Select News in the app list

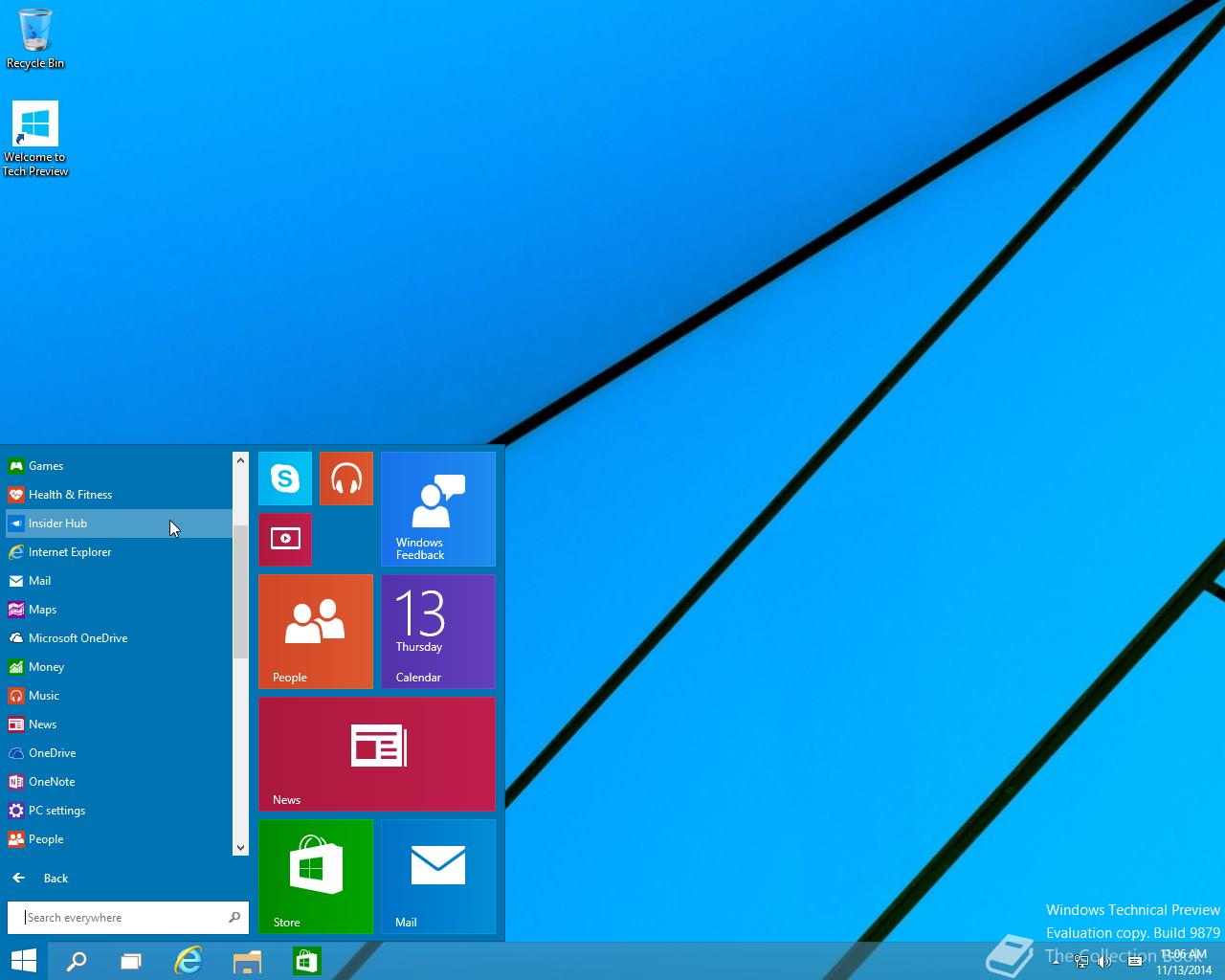[119, 724]
